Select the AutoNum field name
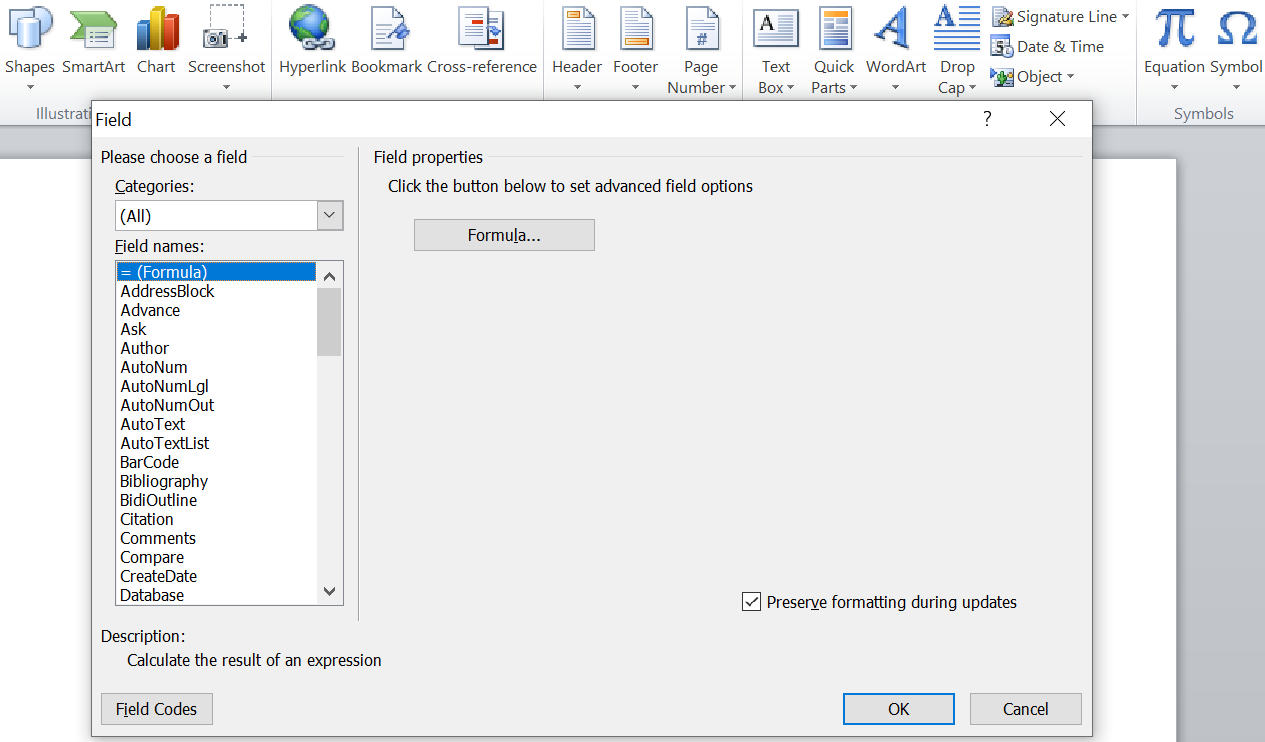The width and height of the screenshot is (1265, 742). 216,367
